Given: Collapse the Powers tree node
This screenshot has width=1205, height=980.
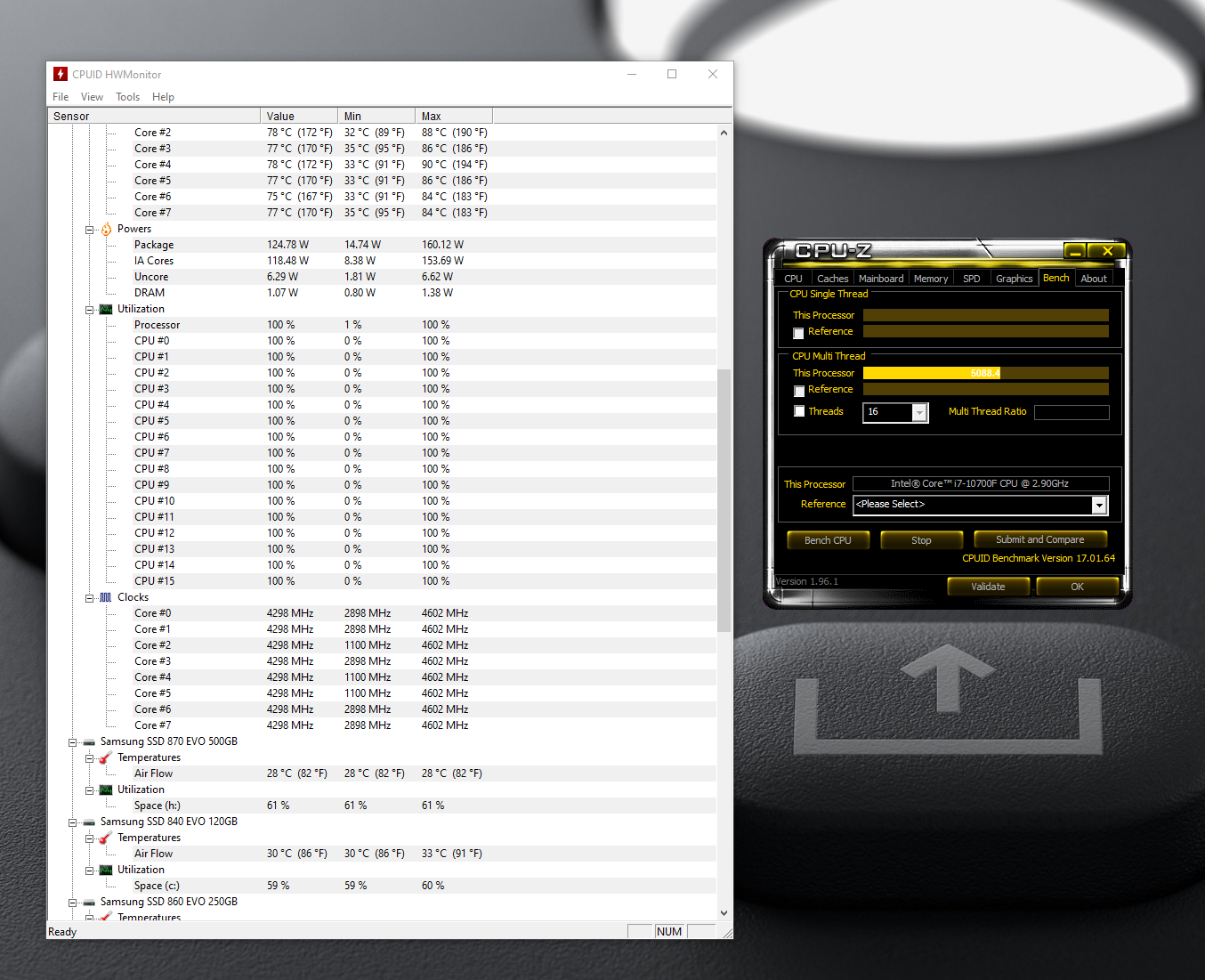Looking at the screenshot, I should click(89, 230).
